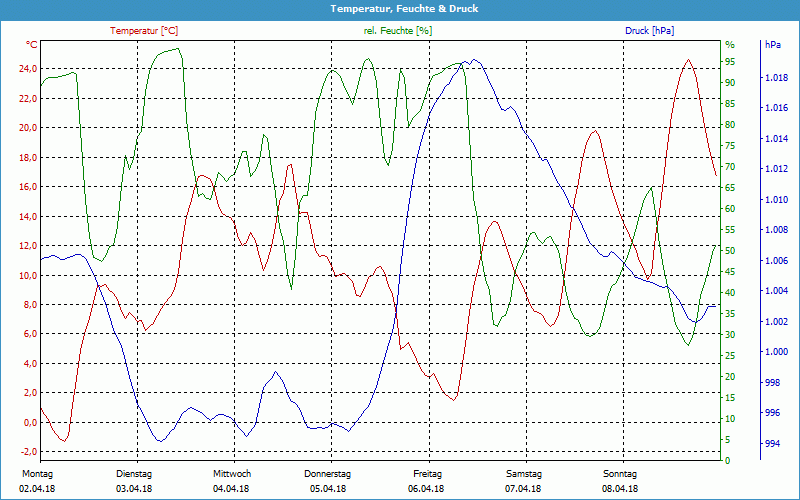The image size is (800, 500).
Task: Click the 1.010 pressure axis value
Action: [x=776, y=199]
